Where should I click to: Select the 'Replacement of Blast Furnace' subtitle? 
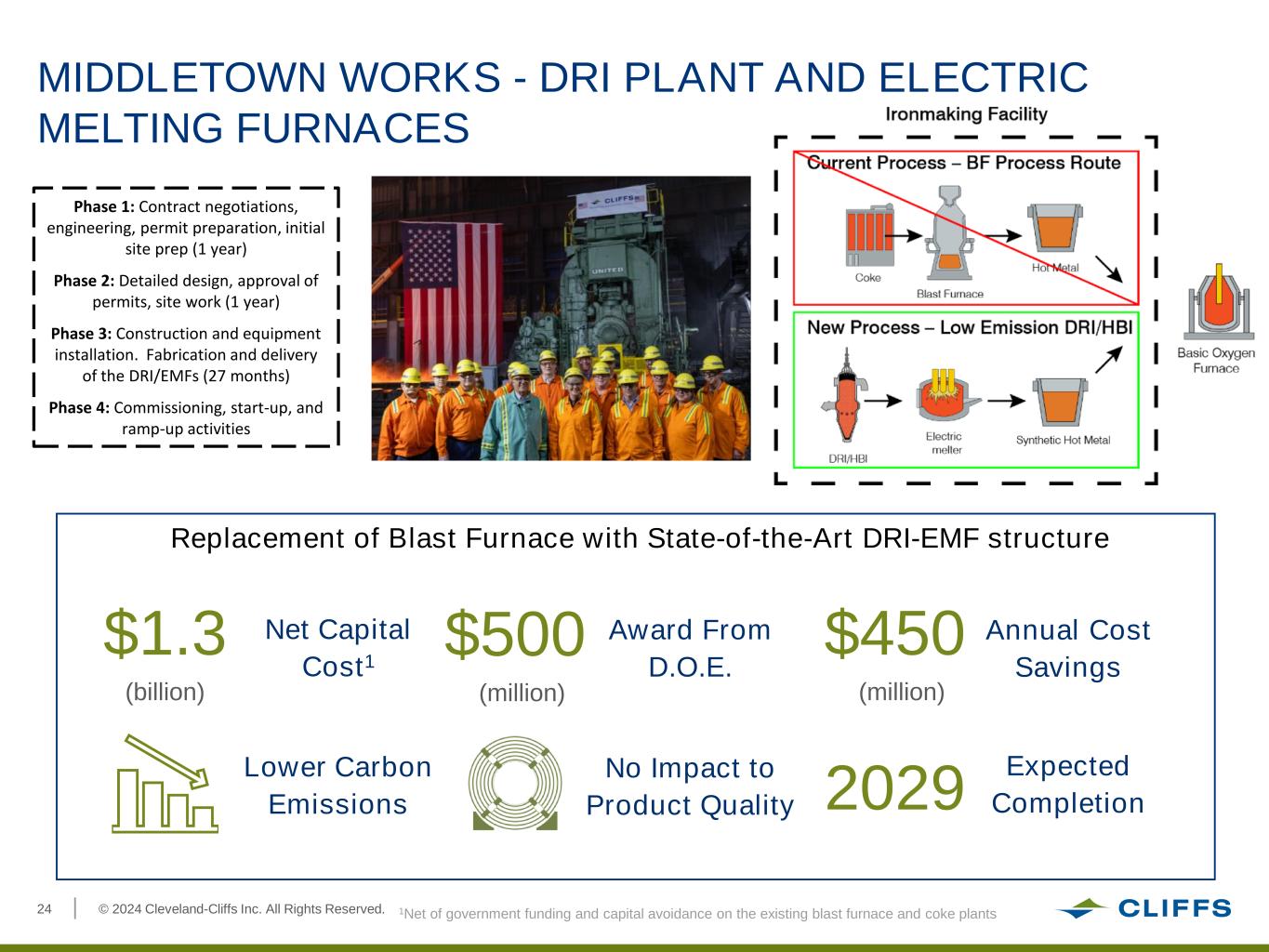641,538
